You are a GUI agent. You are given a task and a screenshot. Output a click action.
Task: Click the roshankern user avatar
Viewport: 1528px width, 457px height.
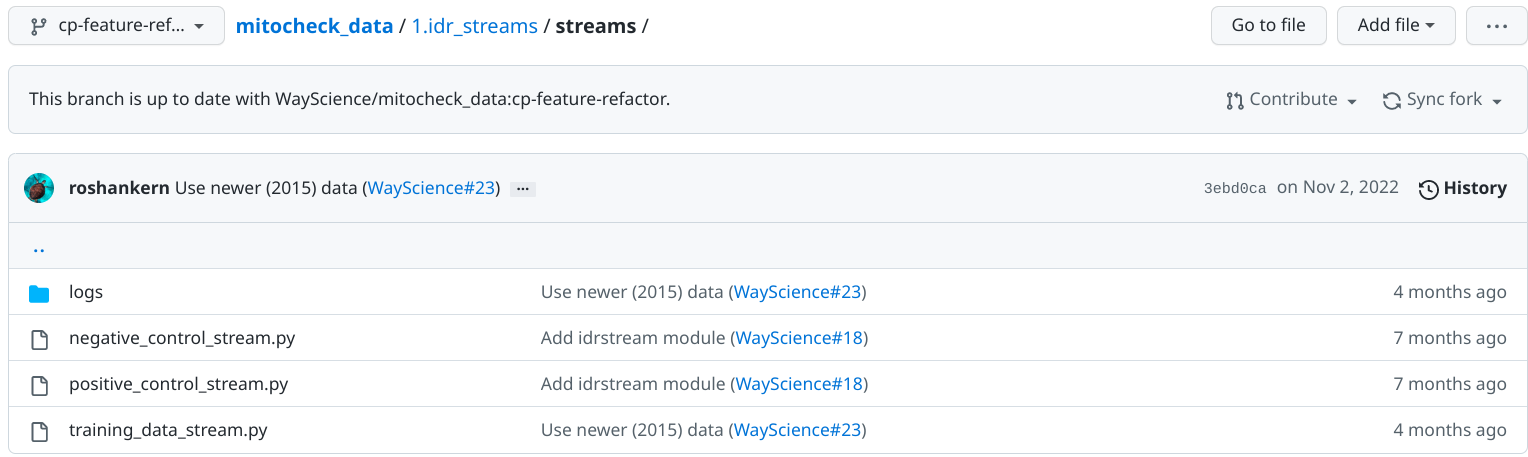tap(39, 188)
